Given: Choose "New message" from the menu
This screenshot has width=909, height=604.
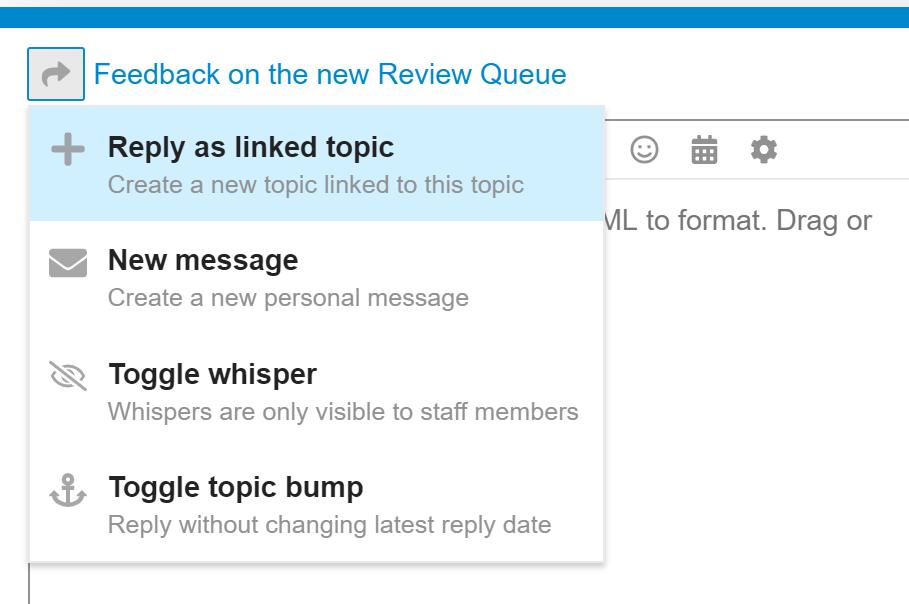Looking at the screenshot, I should (x=203, y=260).
